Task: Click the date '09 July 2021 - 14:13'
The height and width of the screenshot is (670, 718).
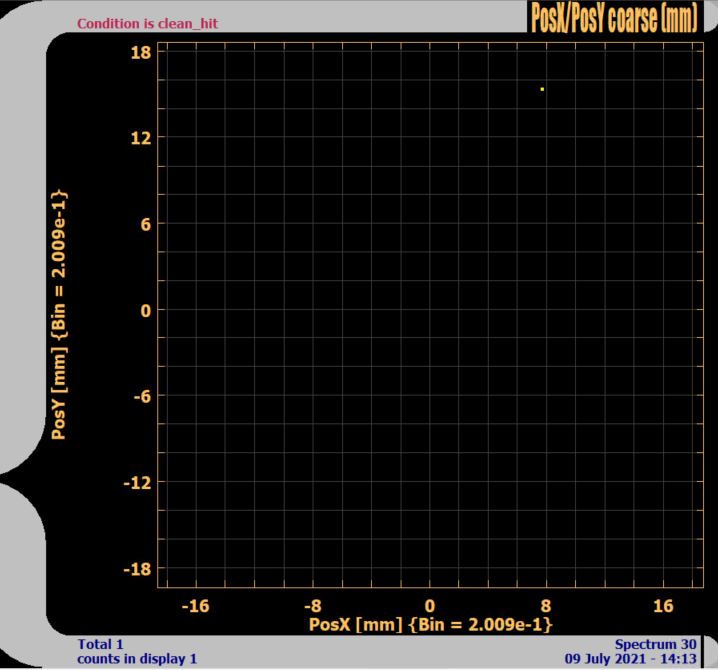Action: point(630,659)
